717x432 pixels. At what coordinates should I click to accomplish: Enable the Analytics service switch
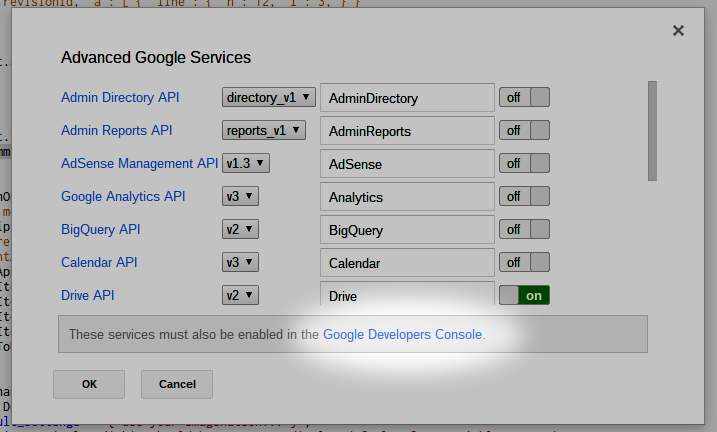tap(524, 197)
